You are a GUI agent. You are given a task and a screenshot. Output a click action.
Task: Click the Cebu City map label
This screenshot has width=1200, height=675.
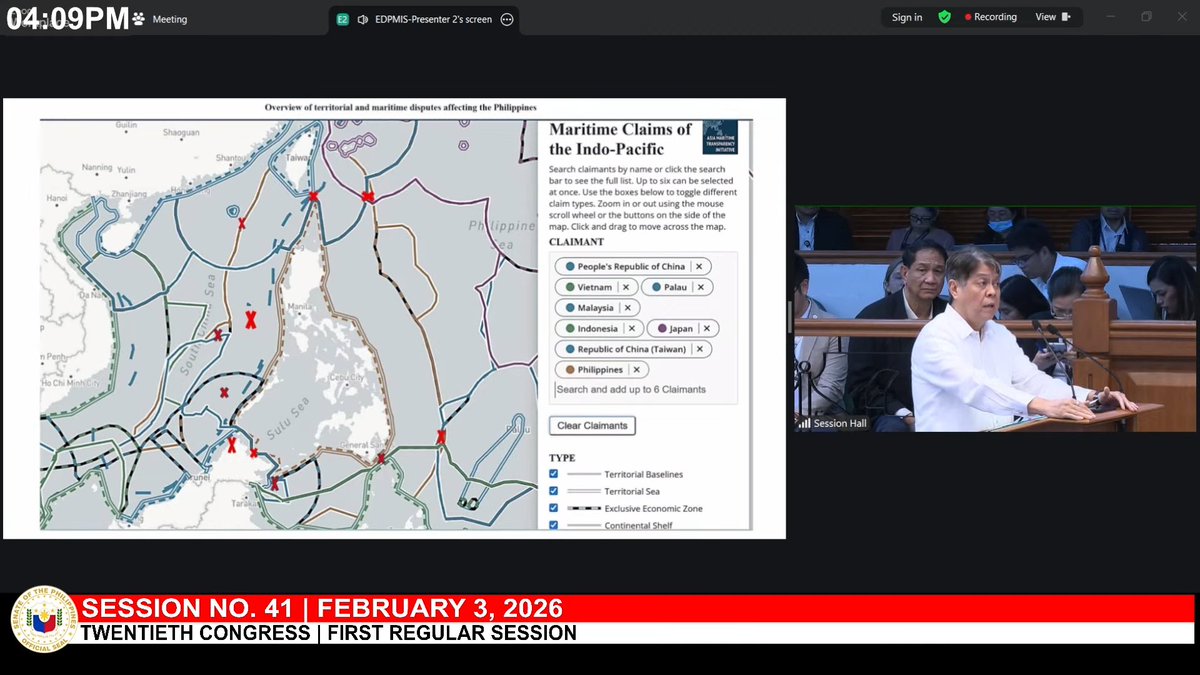click(346, 376)
